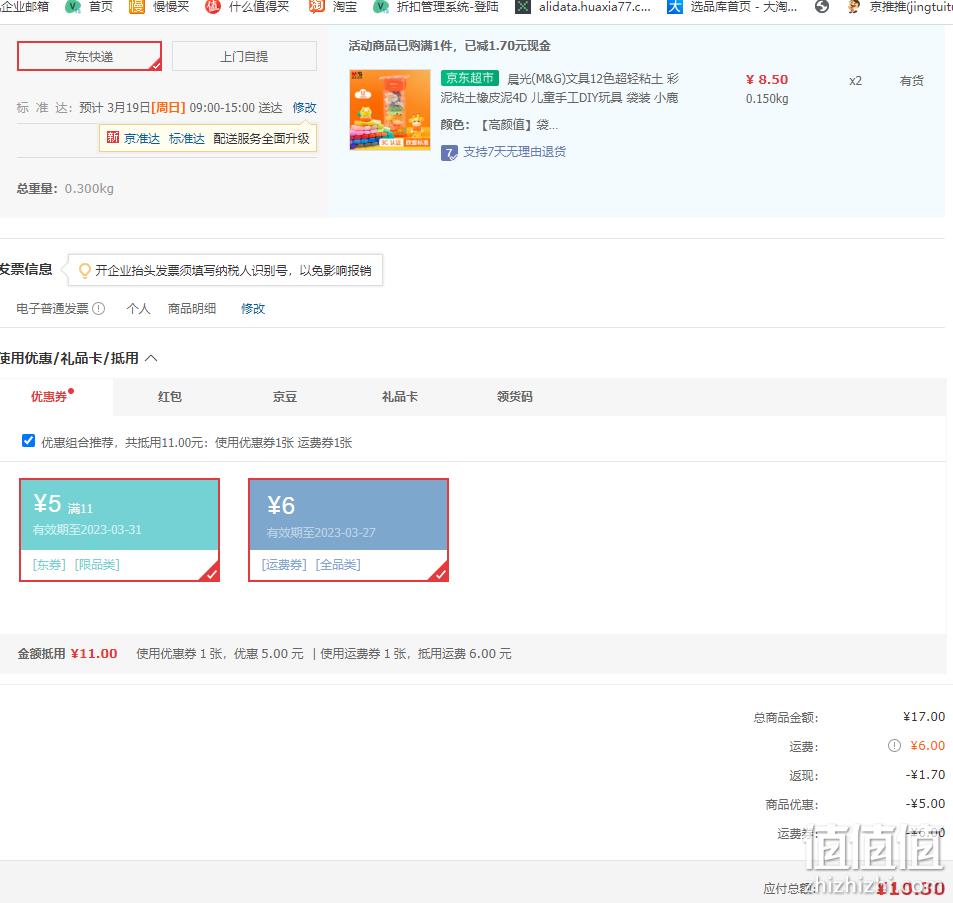This screenshot has height=903, width=953.
Task: Click the 新 badge in delivery notice
Action: (x=112, y=137)
